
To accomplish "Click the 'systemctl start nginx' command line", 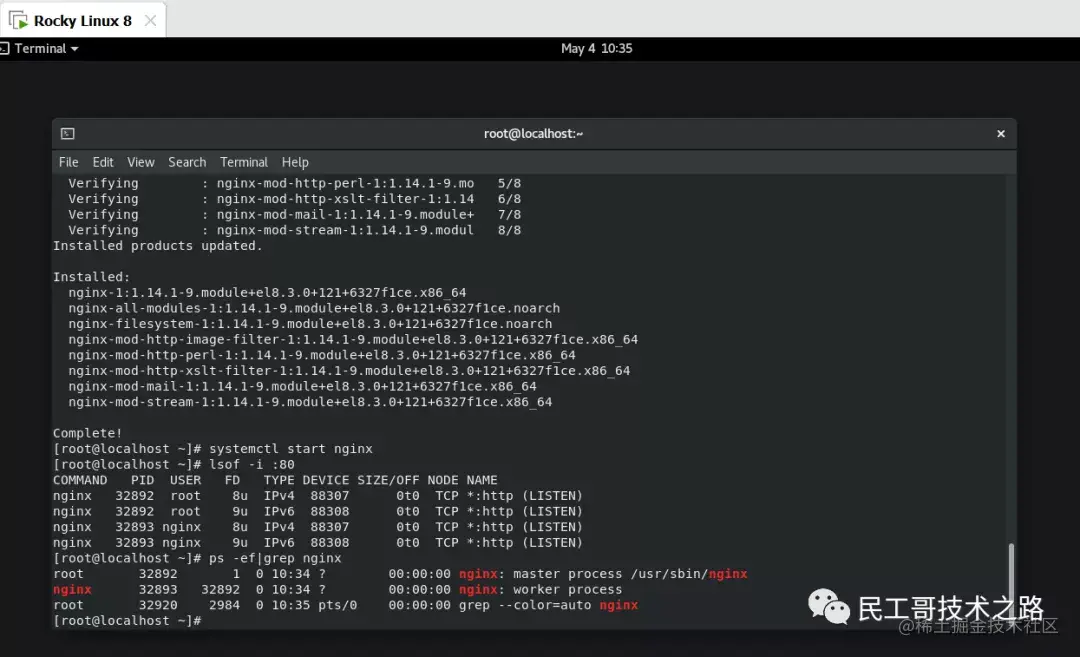I will [213, 449].
